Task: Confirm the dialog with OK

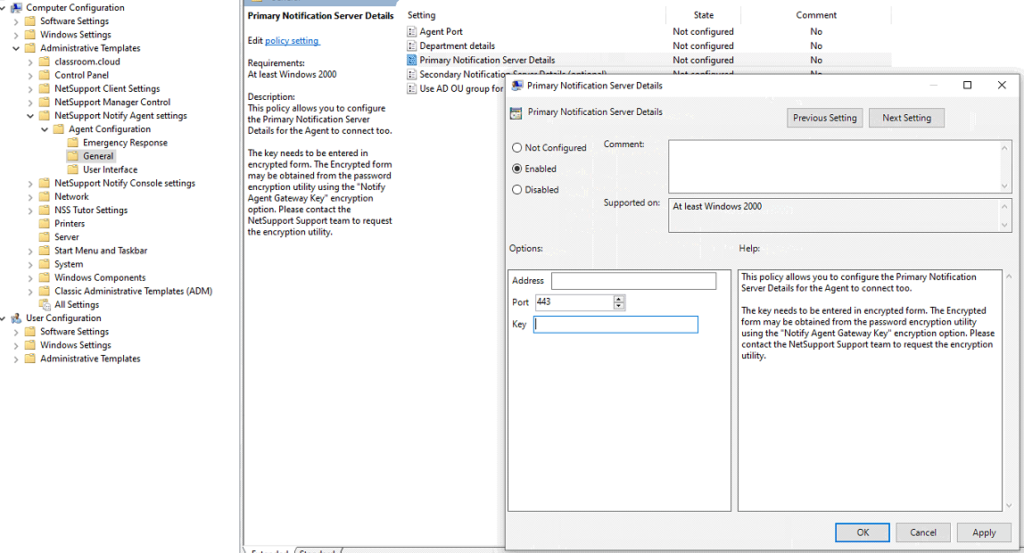Action: [862, 533]
